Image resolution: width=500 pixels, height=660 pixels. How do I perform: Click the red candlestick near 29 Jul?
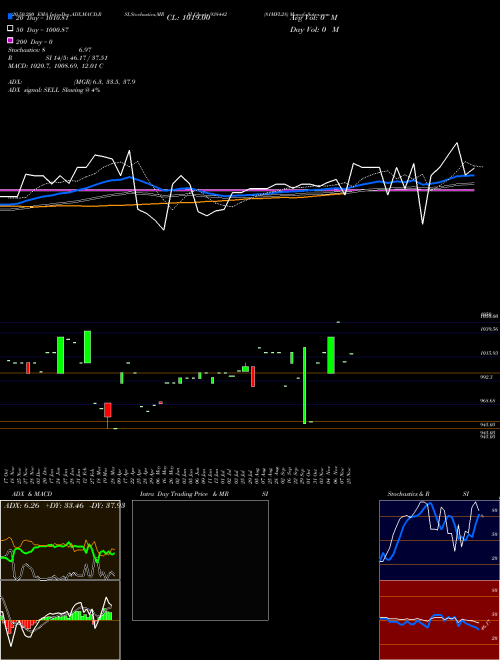(x=253, y=376)
